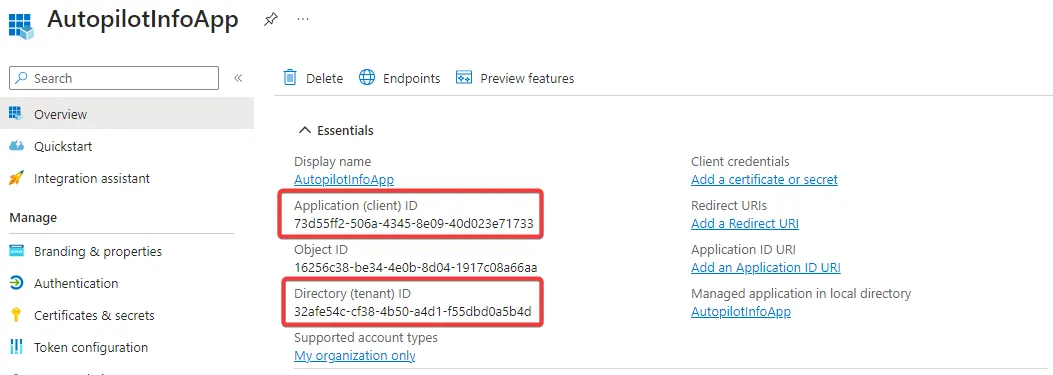Click the trash can Delete icon

290,78
